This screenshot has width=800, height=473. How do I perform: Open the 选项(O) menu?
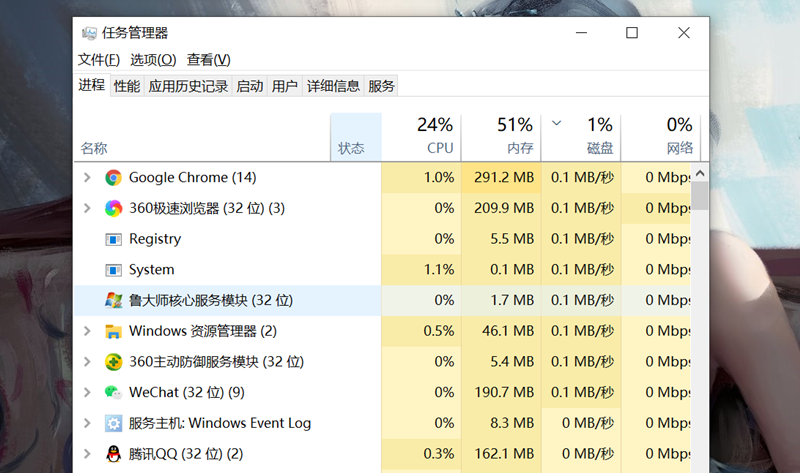(153, 60)
